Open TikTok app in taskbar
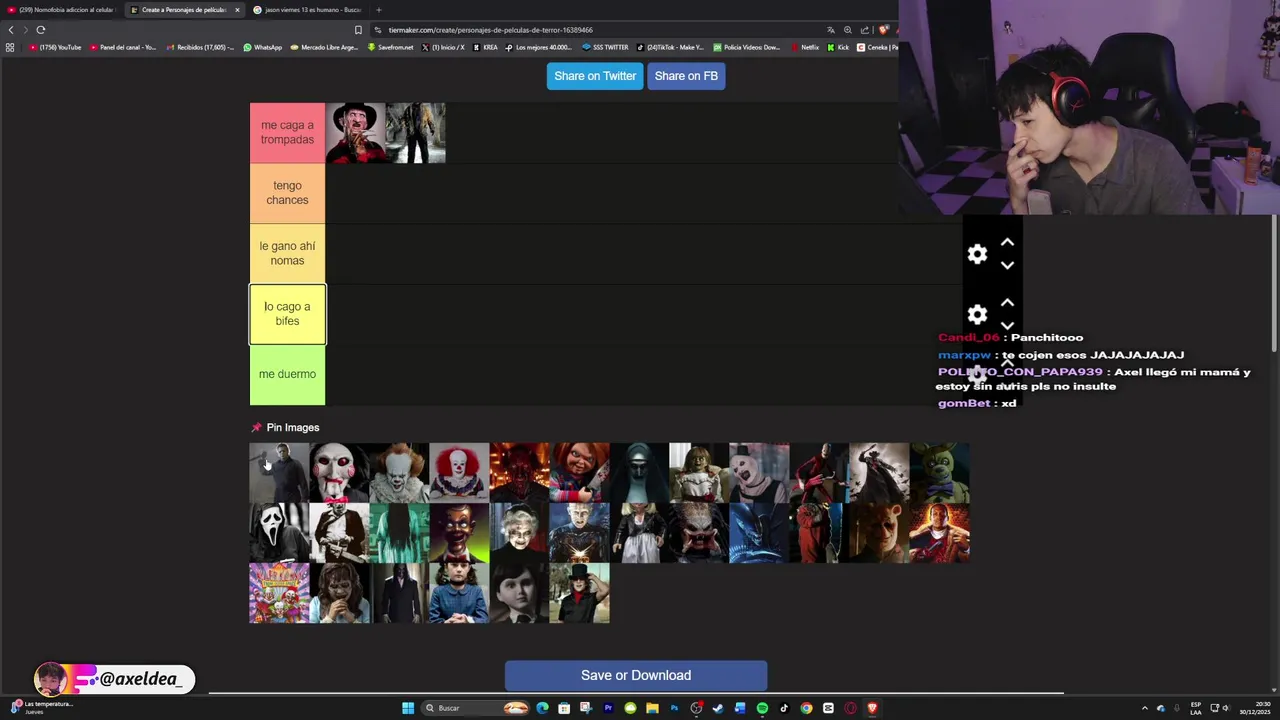This screenshot has width=1280, height=720. click(x=784, y=708)
